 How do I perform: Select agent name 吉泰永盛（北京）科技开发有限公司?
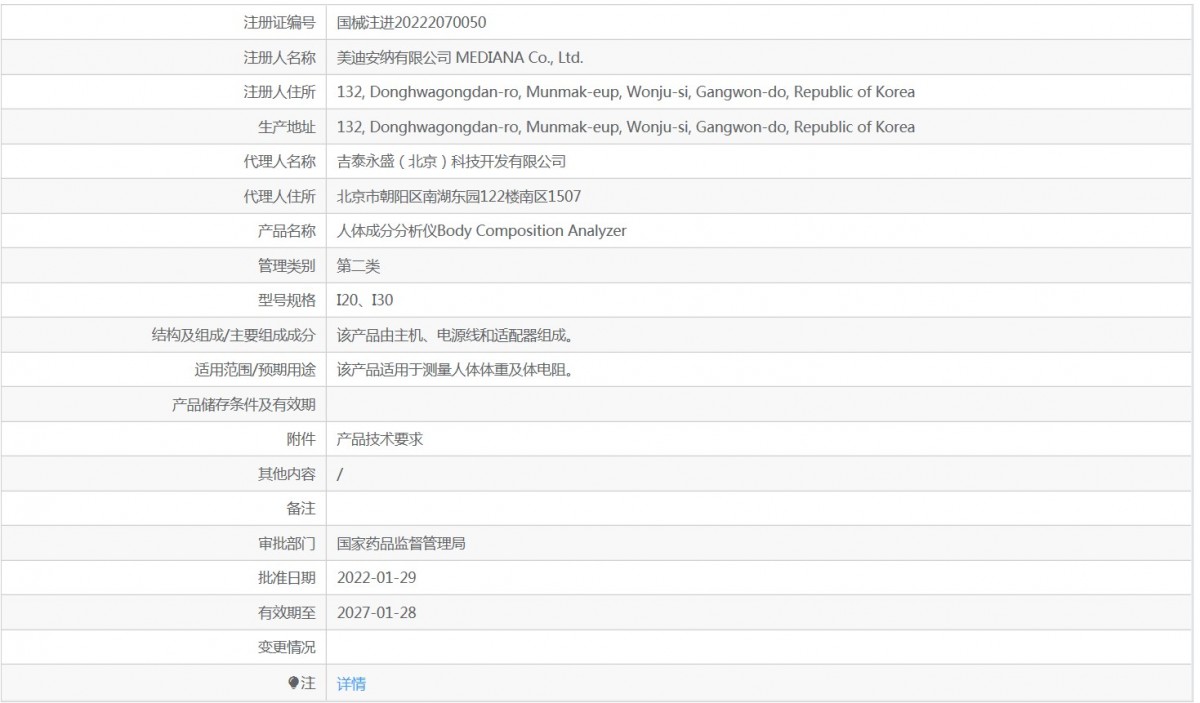coord(452,161)
